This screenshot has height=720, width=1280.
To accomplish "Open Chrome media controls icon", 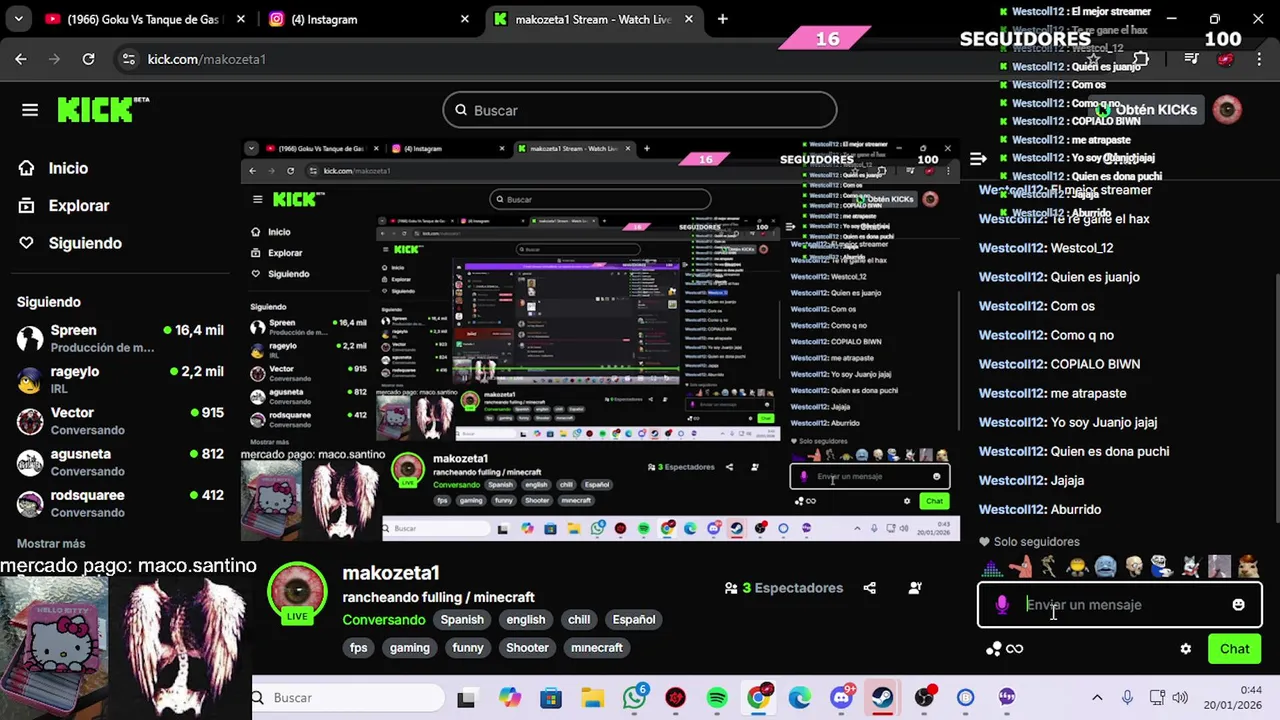I will [x=1191, y=59].
